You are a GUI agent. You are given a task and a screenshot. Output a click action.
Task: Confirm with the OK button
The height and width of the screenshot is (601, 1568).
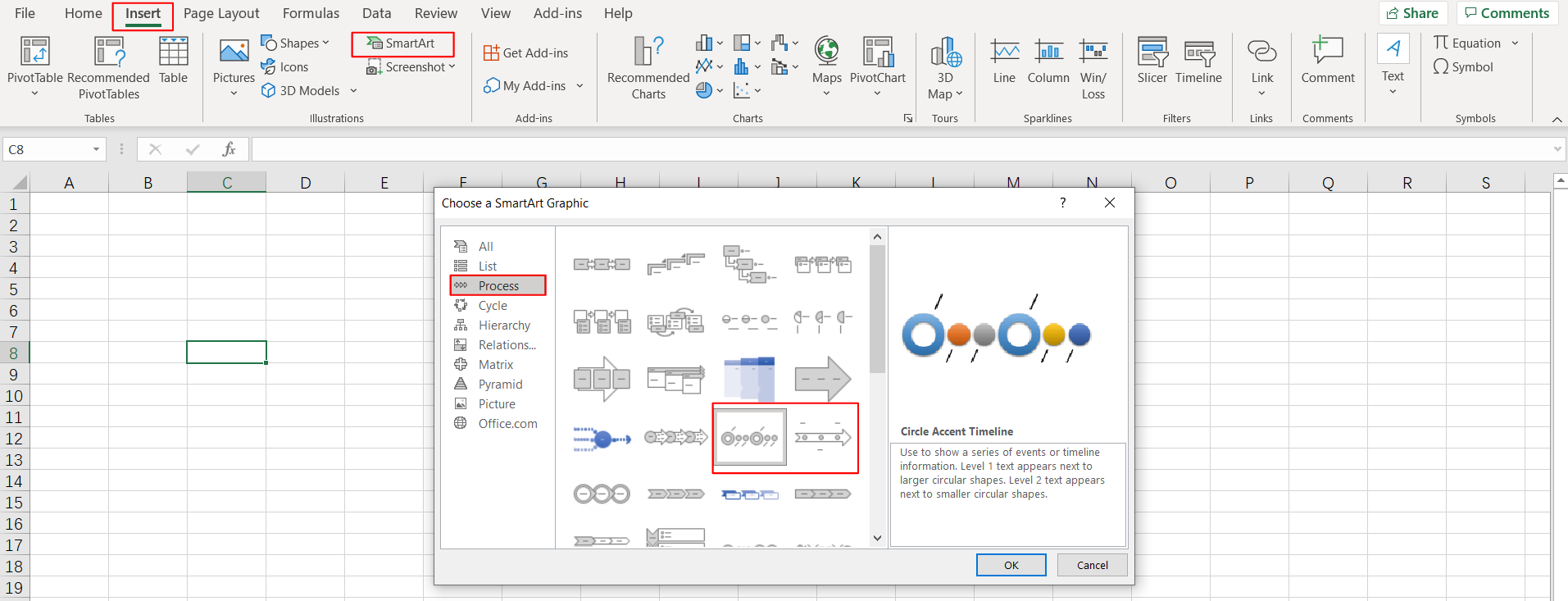(x=1011, y=565)
